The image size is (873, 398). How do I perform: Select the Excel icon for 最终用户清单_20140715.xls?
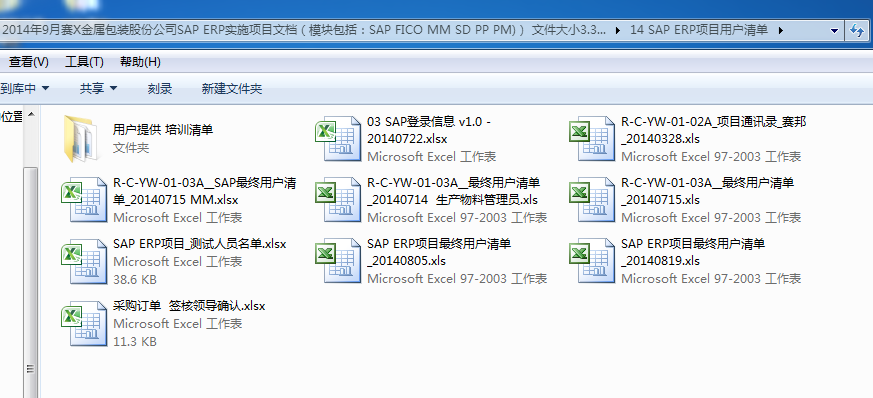(x=592, y=199)
